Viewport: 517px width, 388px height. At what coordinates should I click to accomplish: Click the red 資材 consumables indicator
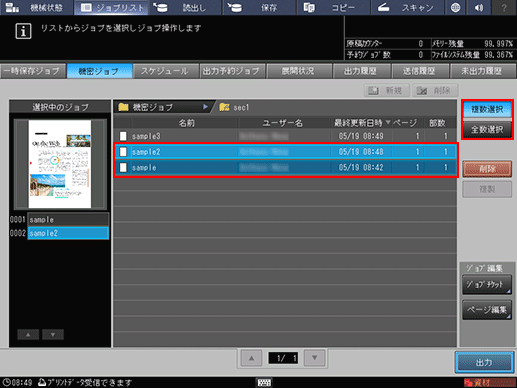tap(489, 383)
